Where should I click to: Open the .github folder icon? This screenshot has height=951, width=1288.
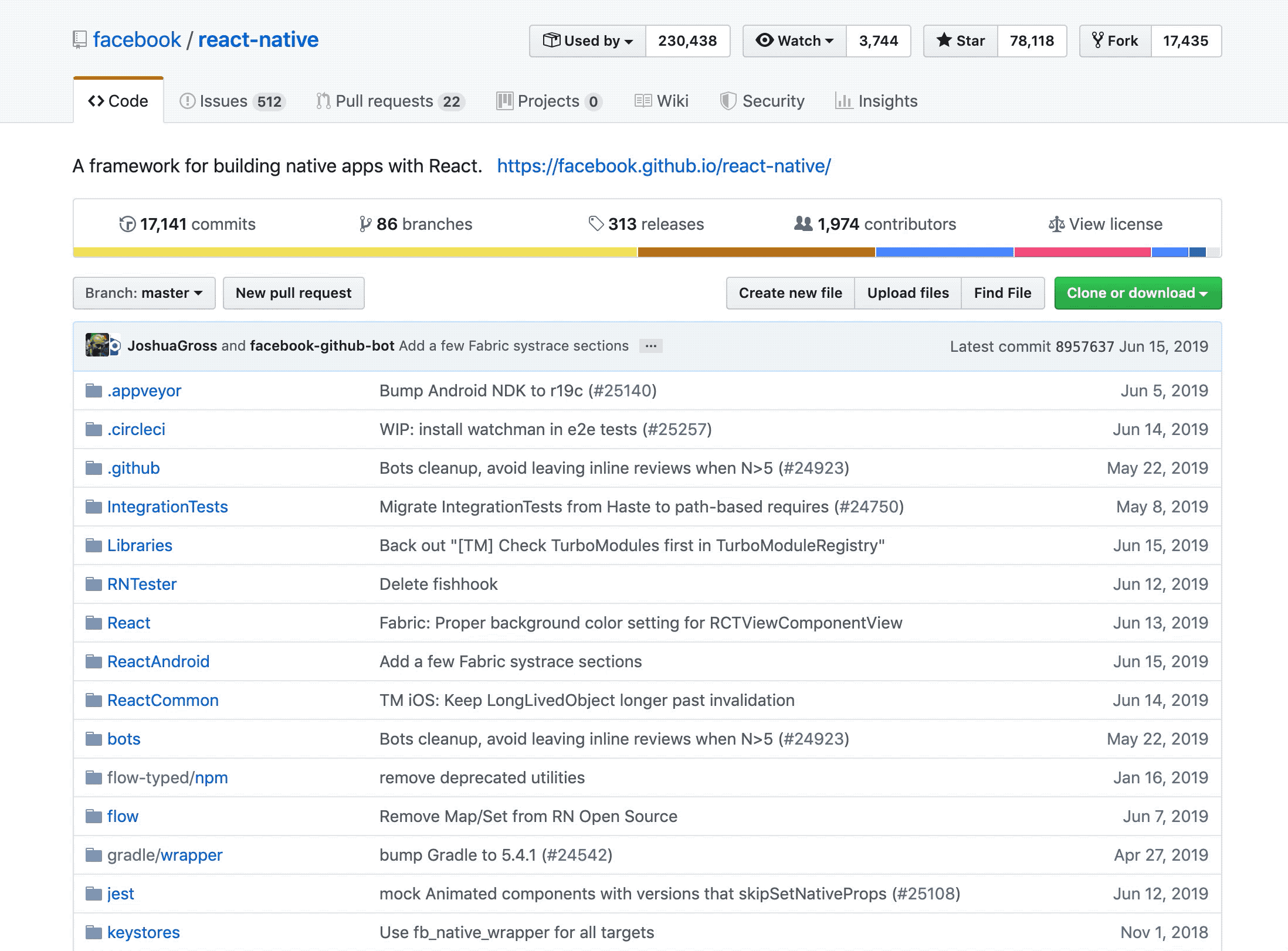pyautogui.click(x=94, y=468)
